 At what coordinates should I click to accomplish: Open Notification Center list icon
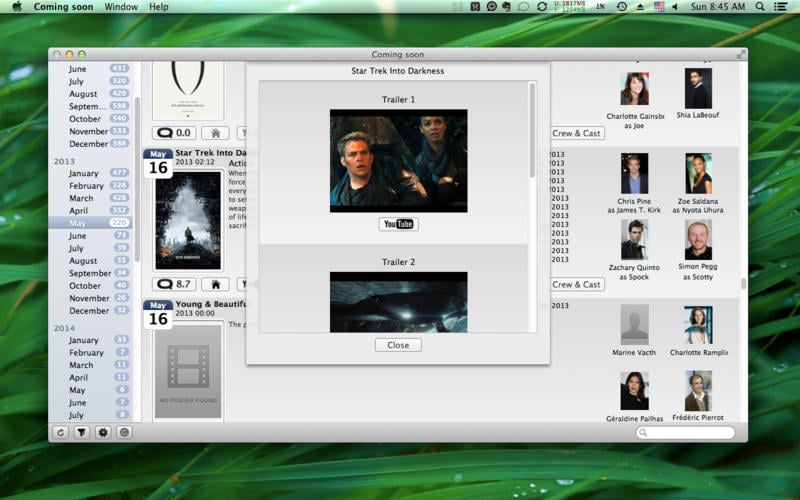coord(780,7)
